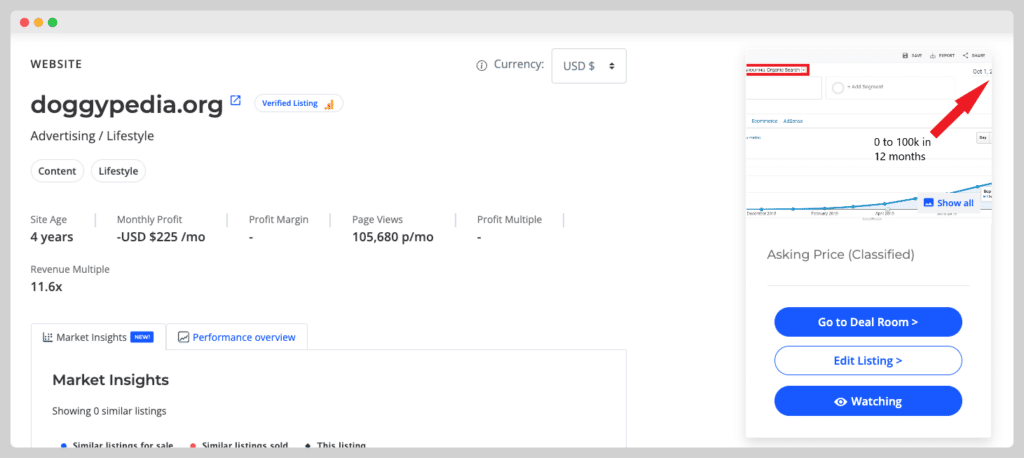Click the 105,680 p/mo page views value
The height and width of the screenshot is (458, 1024).
point(392,237)
